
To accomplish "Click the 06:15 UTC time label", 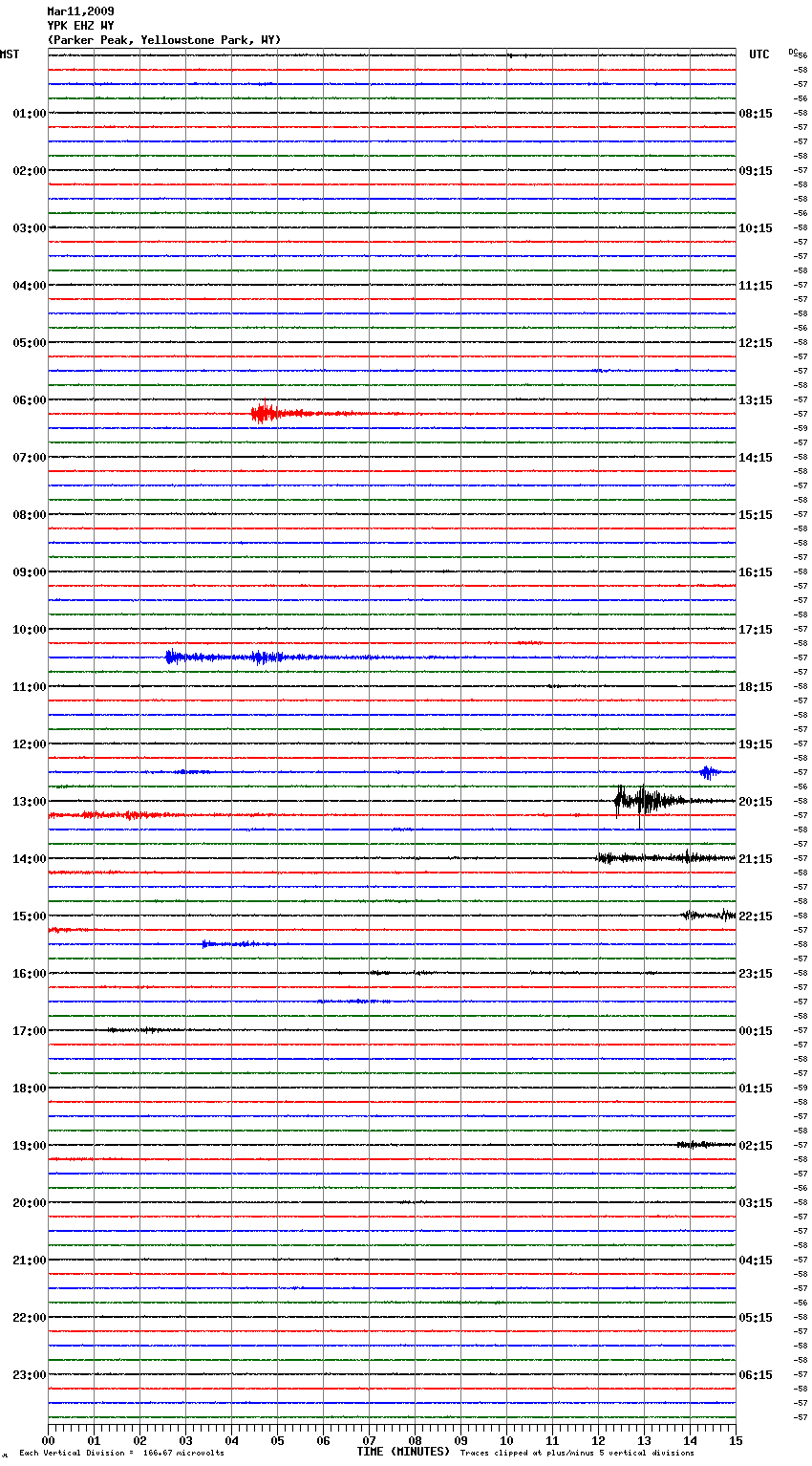I will [756, 1375].
